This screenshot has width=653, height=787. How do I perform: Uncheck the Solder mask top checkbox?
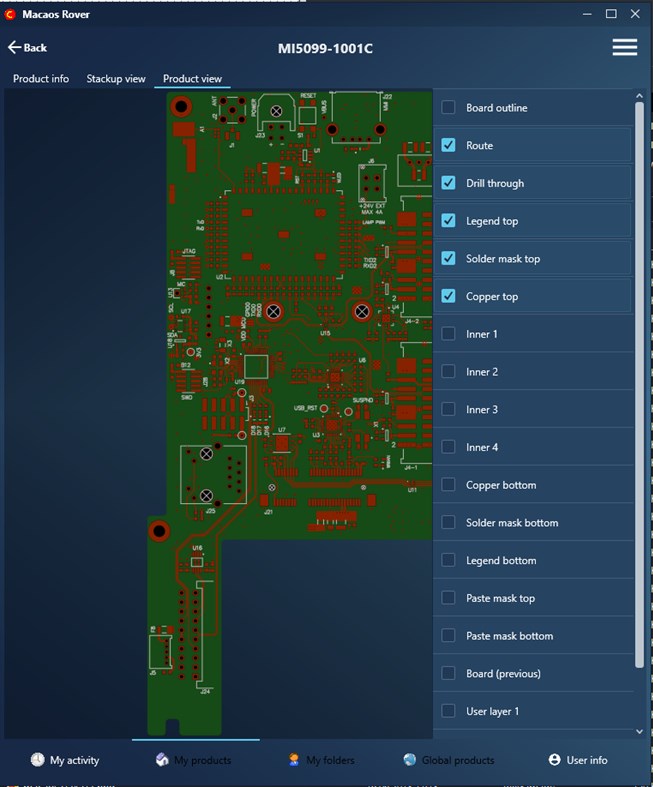coord(448,258)
